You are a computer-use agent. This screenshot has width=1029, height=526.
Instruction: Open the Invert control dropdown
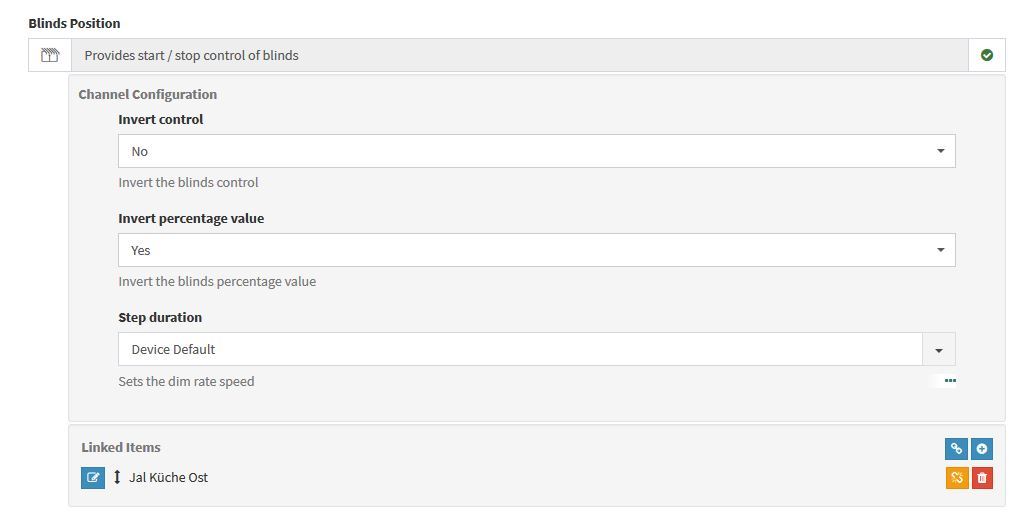536,152
